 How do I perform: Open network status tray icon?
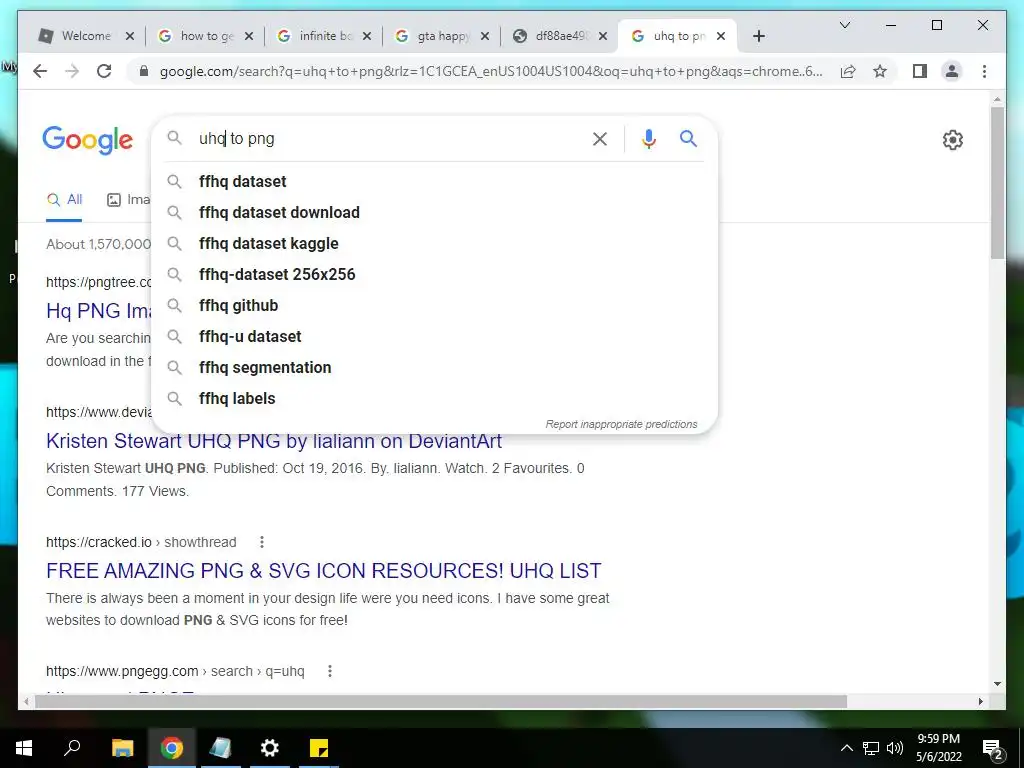(x=871, y=748)
